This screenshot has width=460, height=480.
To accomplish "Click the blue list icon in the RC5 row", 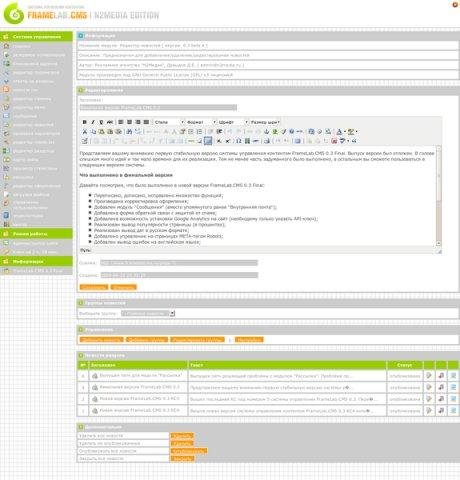I will click(x=453, y=399).
